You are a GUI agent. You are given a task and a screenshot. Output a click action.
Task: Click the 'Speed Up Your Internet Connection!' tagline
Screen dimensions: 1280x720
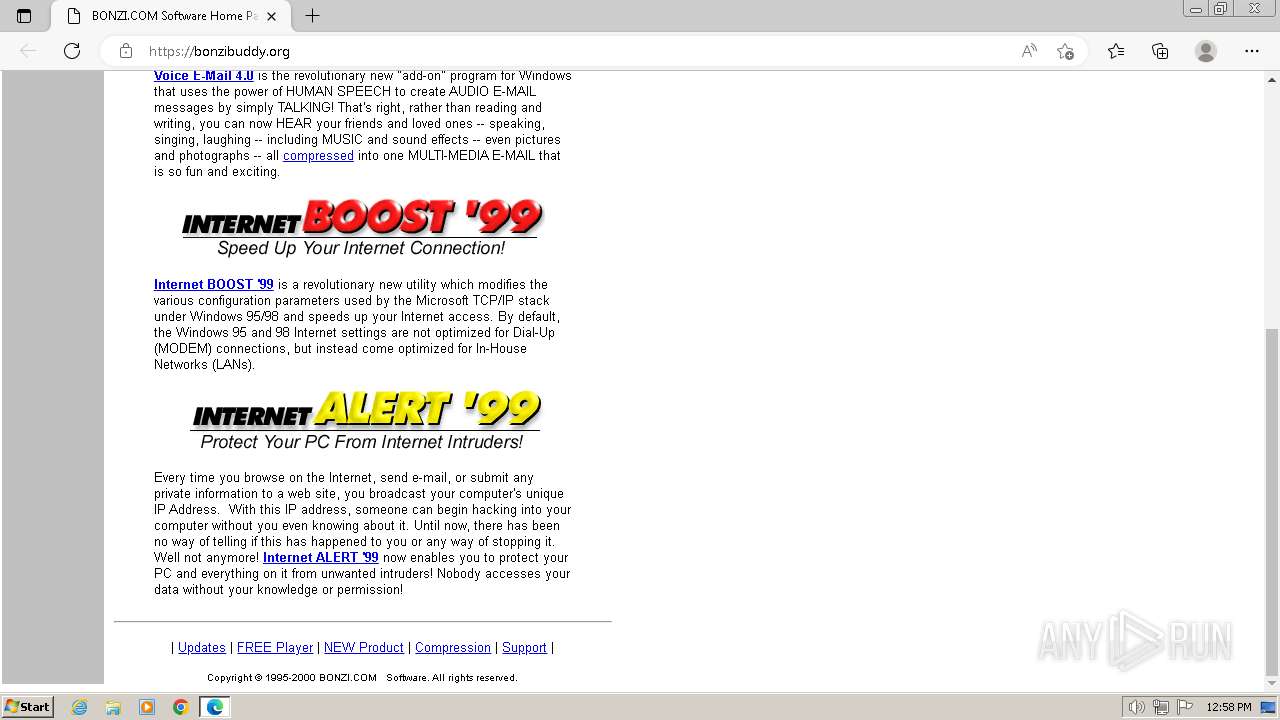361,248
